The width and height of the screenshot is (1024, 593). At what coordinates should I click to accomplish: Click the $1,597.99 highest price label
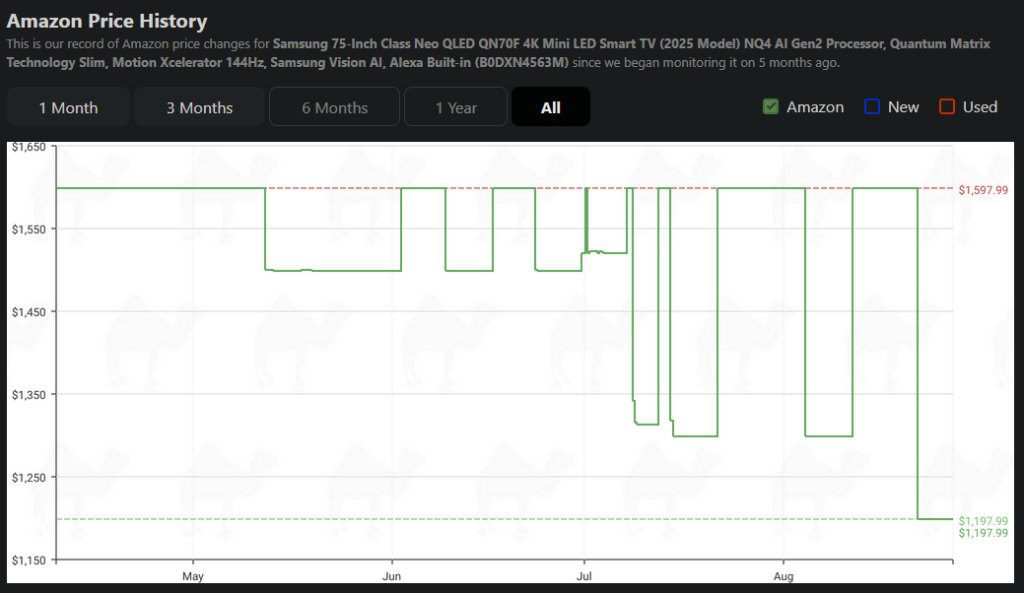983,190
